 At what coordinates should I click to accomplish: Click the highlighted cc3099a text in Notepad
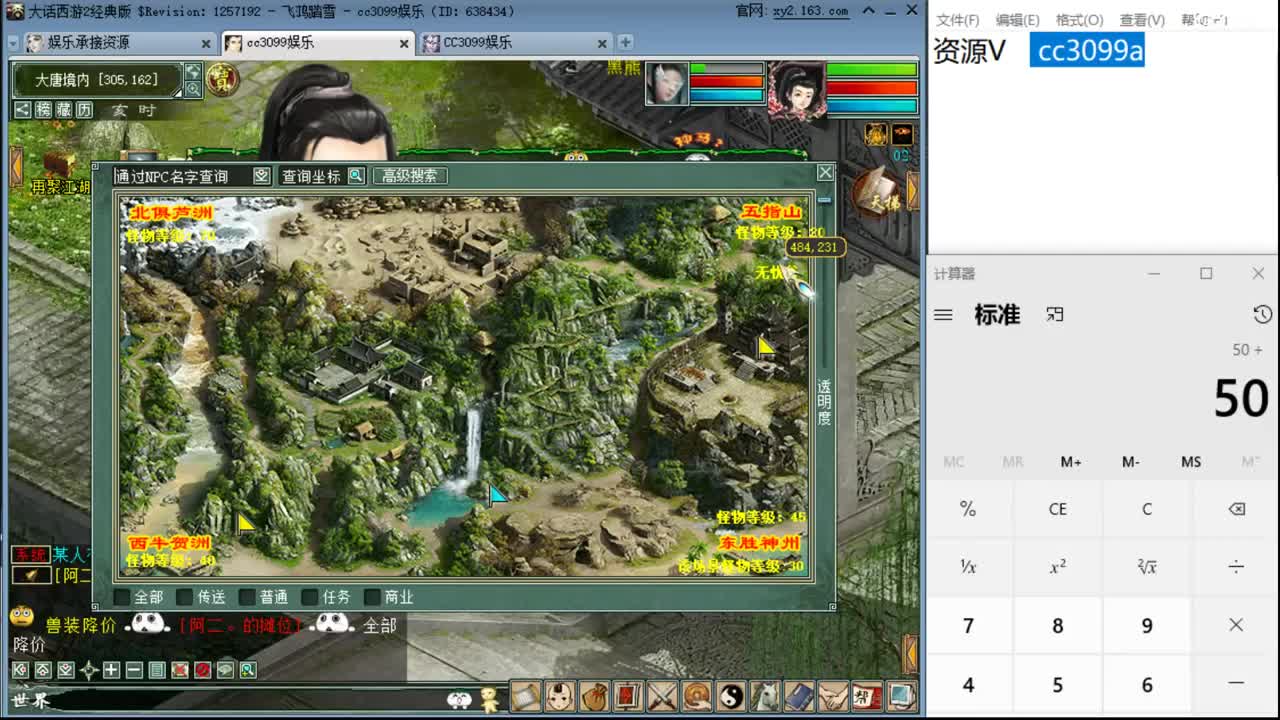coord(1087,51)
